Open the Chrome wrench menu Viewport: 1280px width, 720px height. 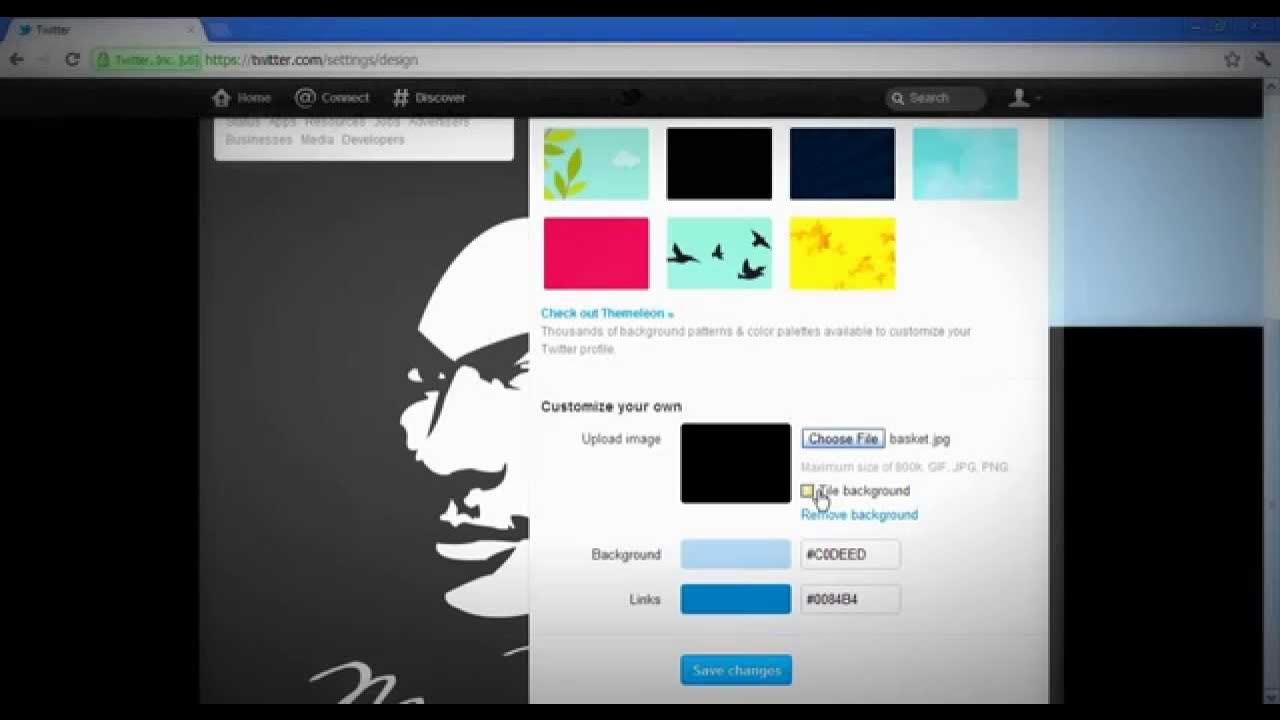click(x=1262, y=60)
